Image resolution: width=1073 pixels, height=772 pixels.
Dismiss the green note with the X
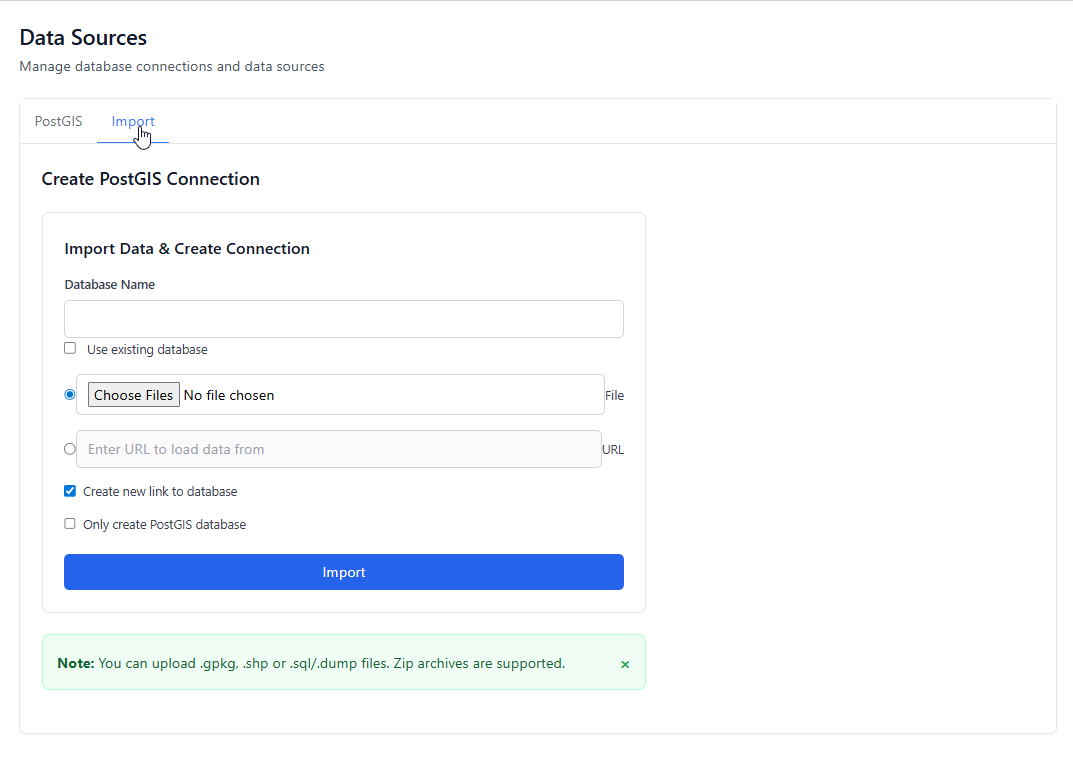coord(625,664)
